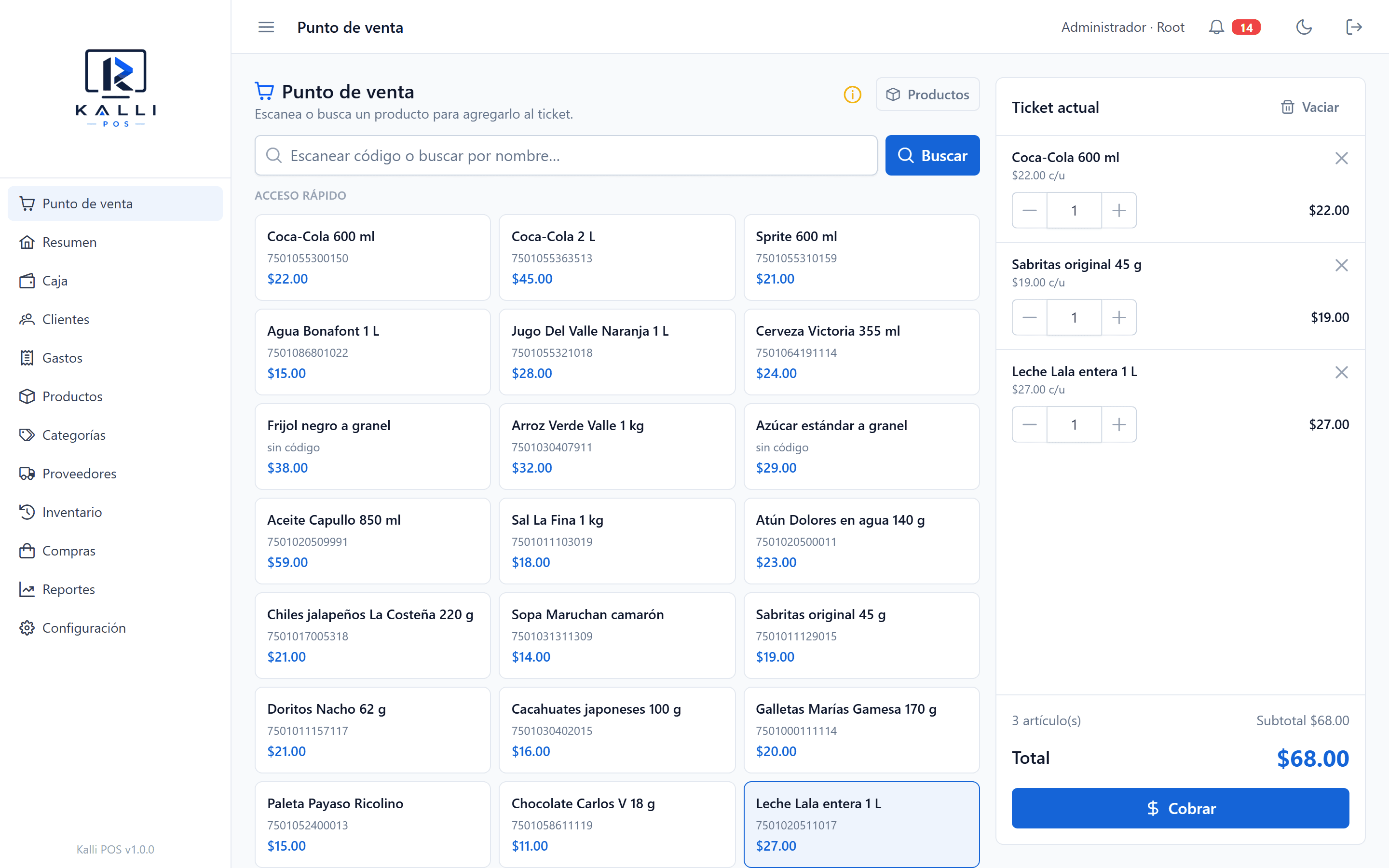Screen dimensions: 1389x868
Task: Open Gastos in sidebar
Action: 115,358
